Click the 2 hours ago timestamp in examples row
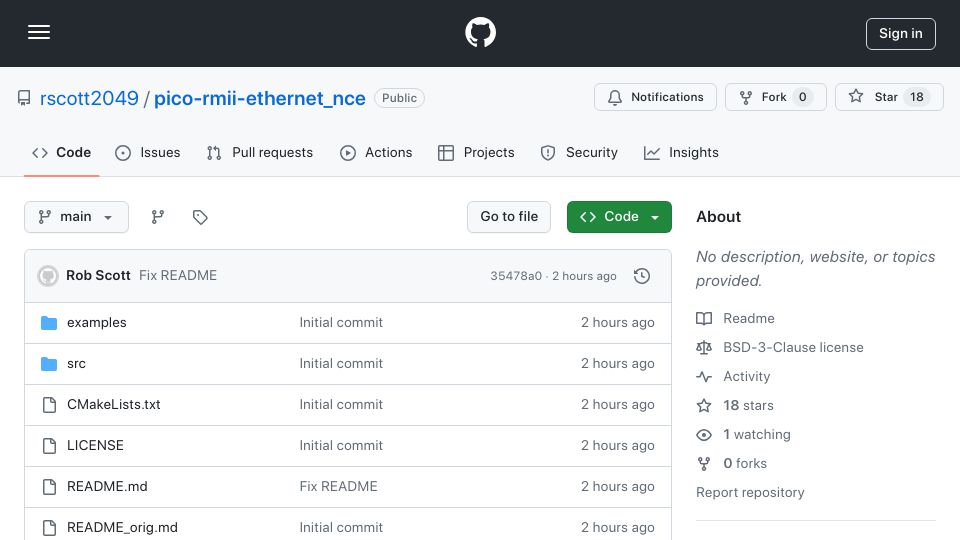The image size is (960, 540). click(x=617, y=323)
